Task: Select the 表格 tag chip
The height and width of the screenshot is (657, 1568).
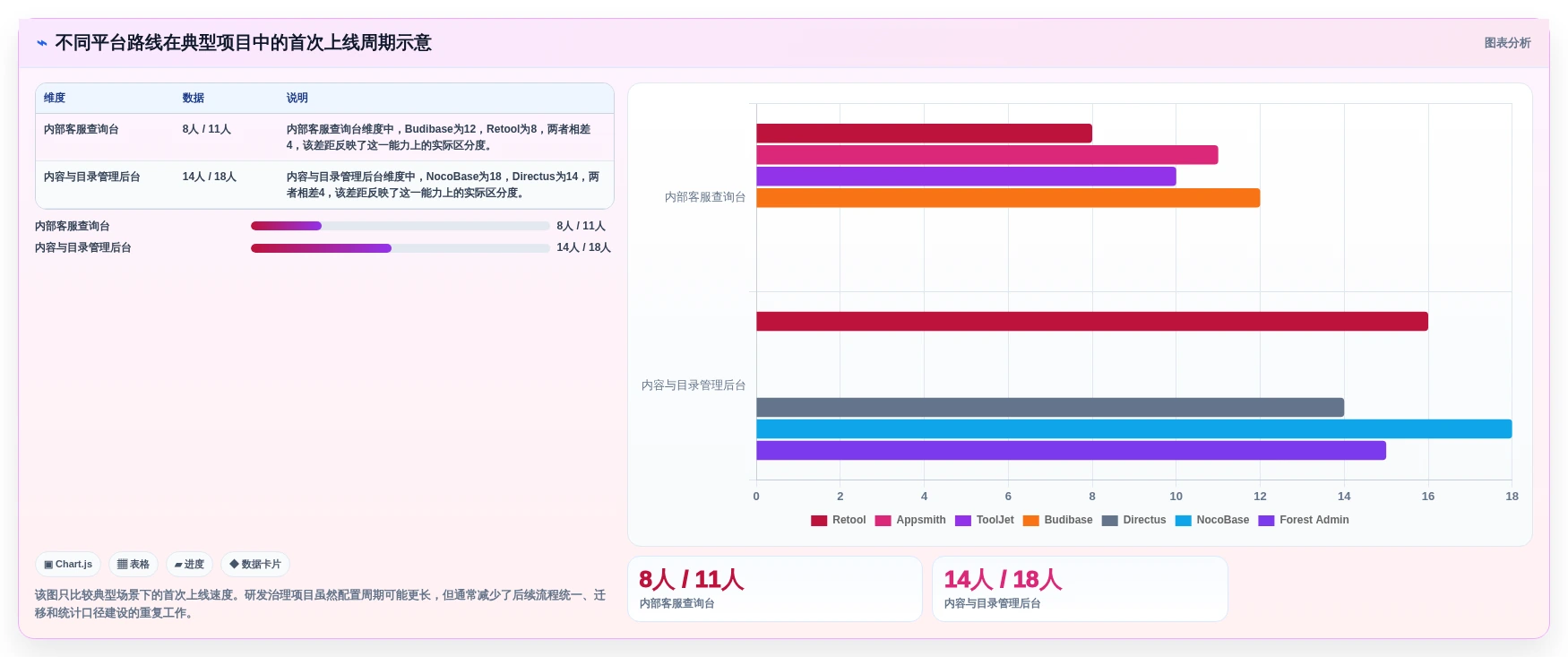Action: 134,565
